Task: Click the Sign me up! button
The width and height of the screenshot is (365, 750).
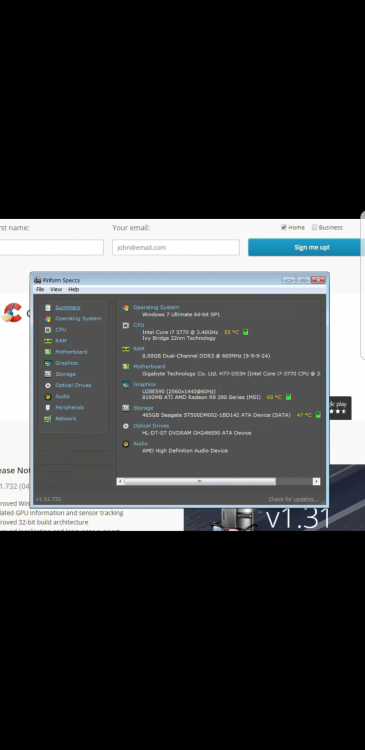Action: tap(306, 247)
